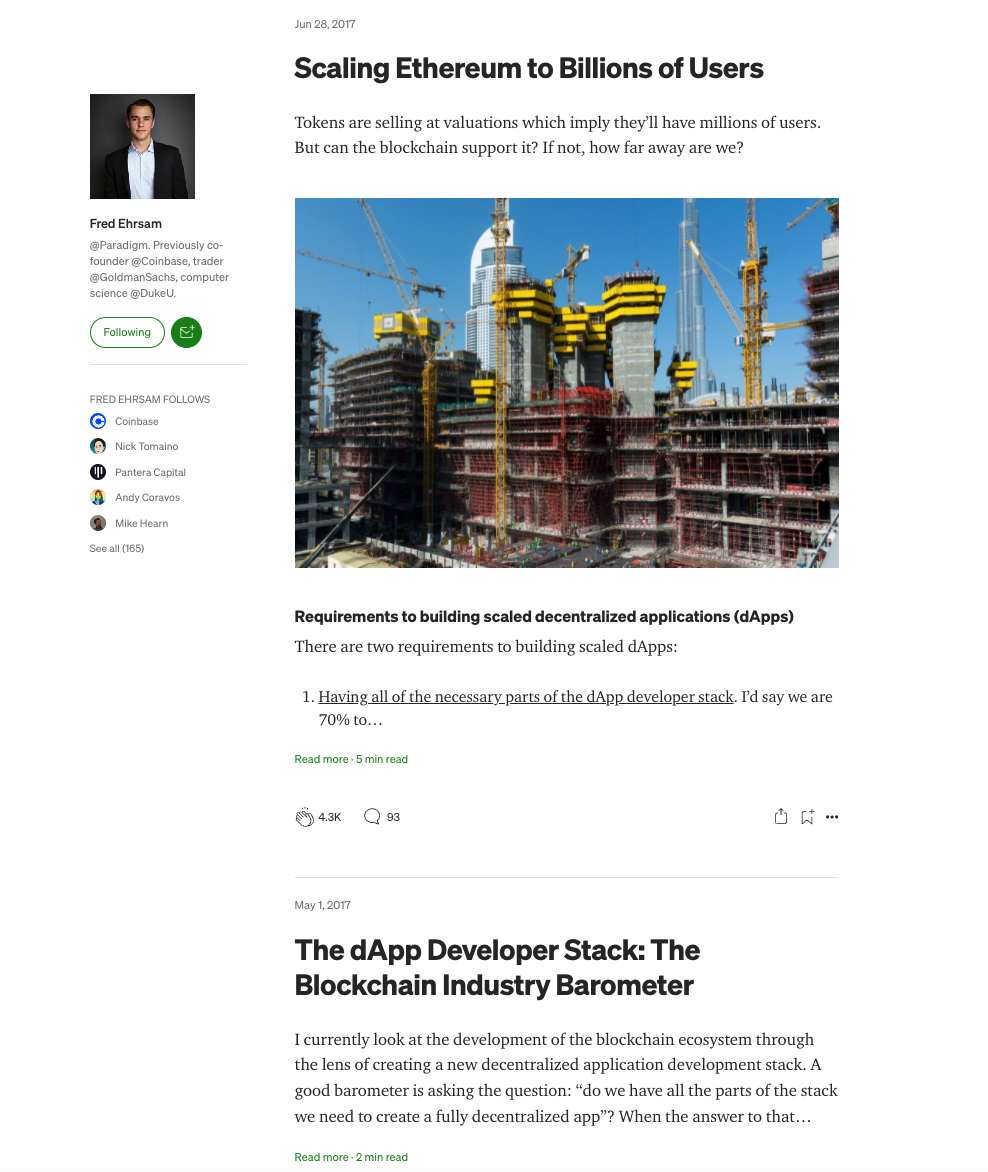Open Andy Coravos in the follows list
Image resolution: width=988 pixels, height=1172 pixels.
tap(147, 497)
